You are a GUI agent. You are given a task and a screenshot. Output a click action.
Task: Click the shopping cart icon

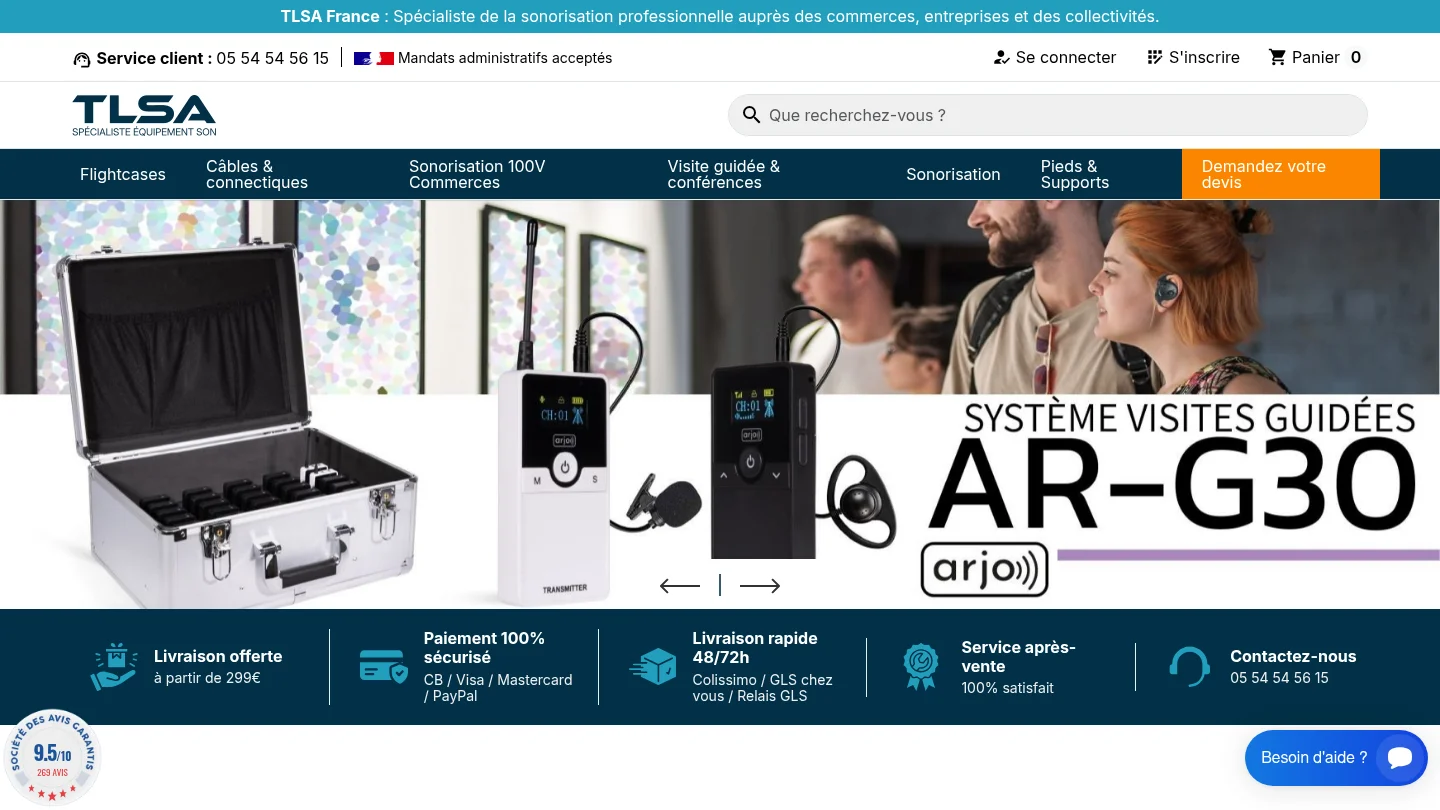1277,57
